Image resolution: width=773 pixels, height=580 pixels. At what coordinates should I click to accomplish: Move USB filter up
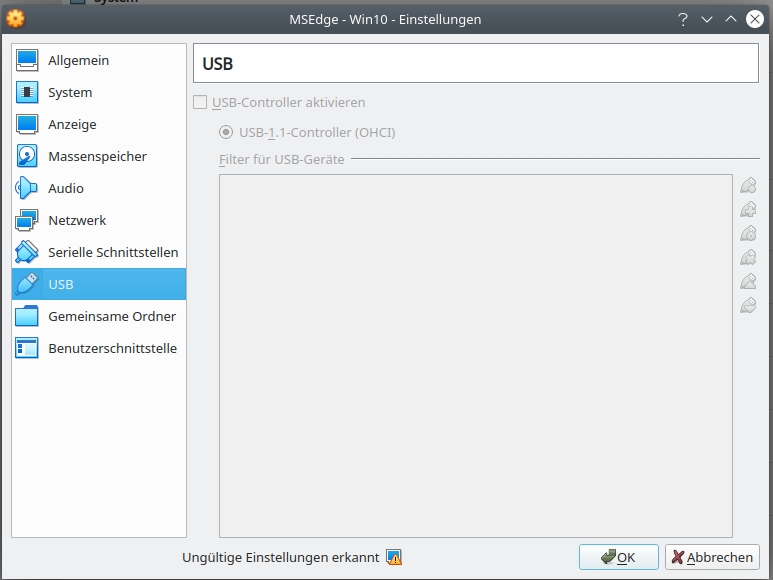[x=748, y=281]
